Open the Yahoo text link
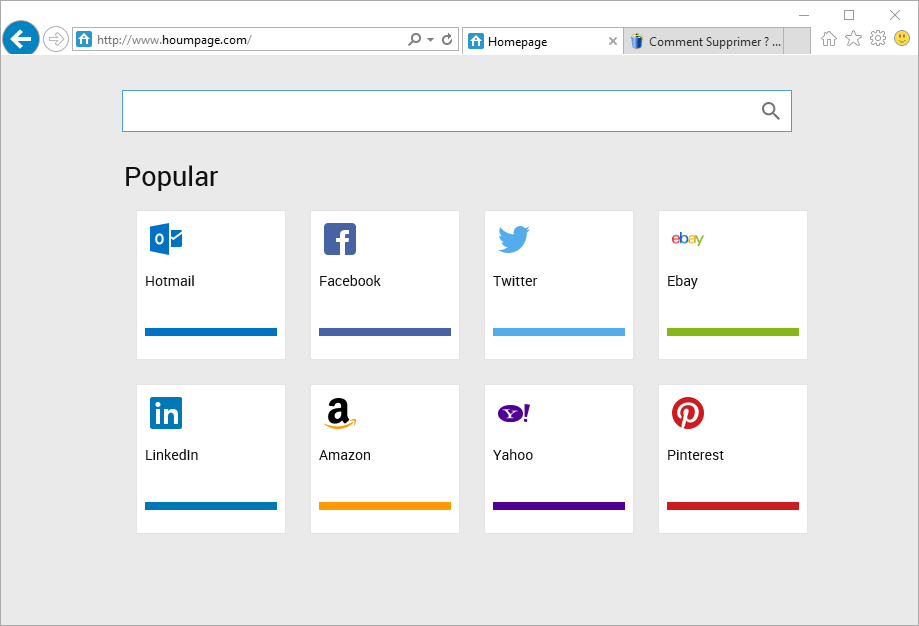 (513, 455)
